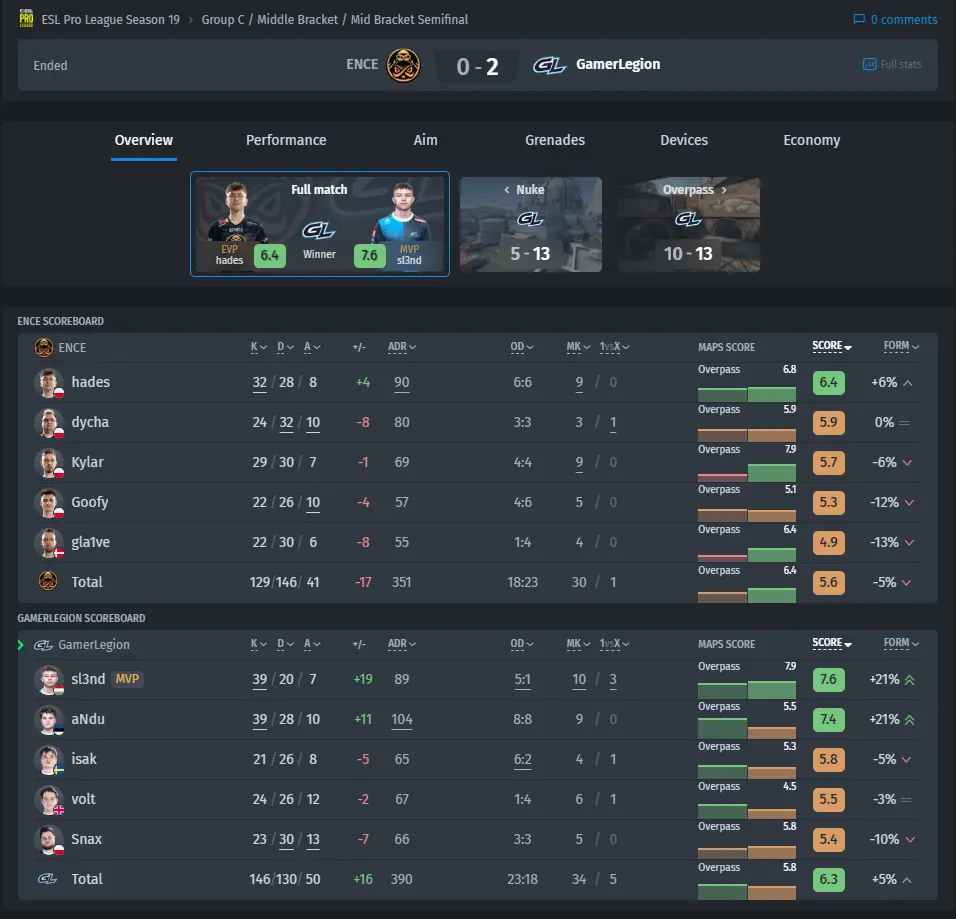Click sl3nd player avatar in scoreboard
Screen dimensions: 956x919
click(x=49, y=680)
